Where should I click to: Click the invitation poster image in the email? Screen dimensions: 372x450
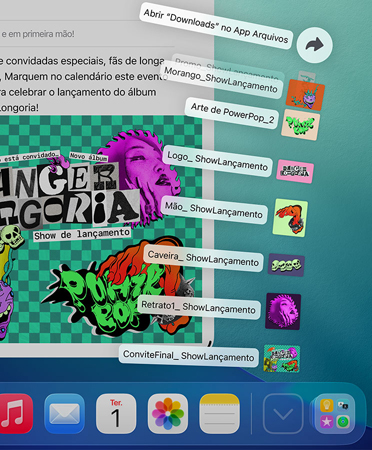[101, 229]
